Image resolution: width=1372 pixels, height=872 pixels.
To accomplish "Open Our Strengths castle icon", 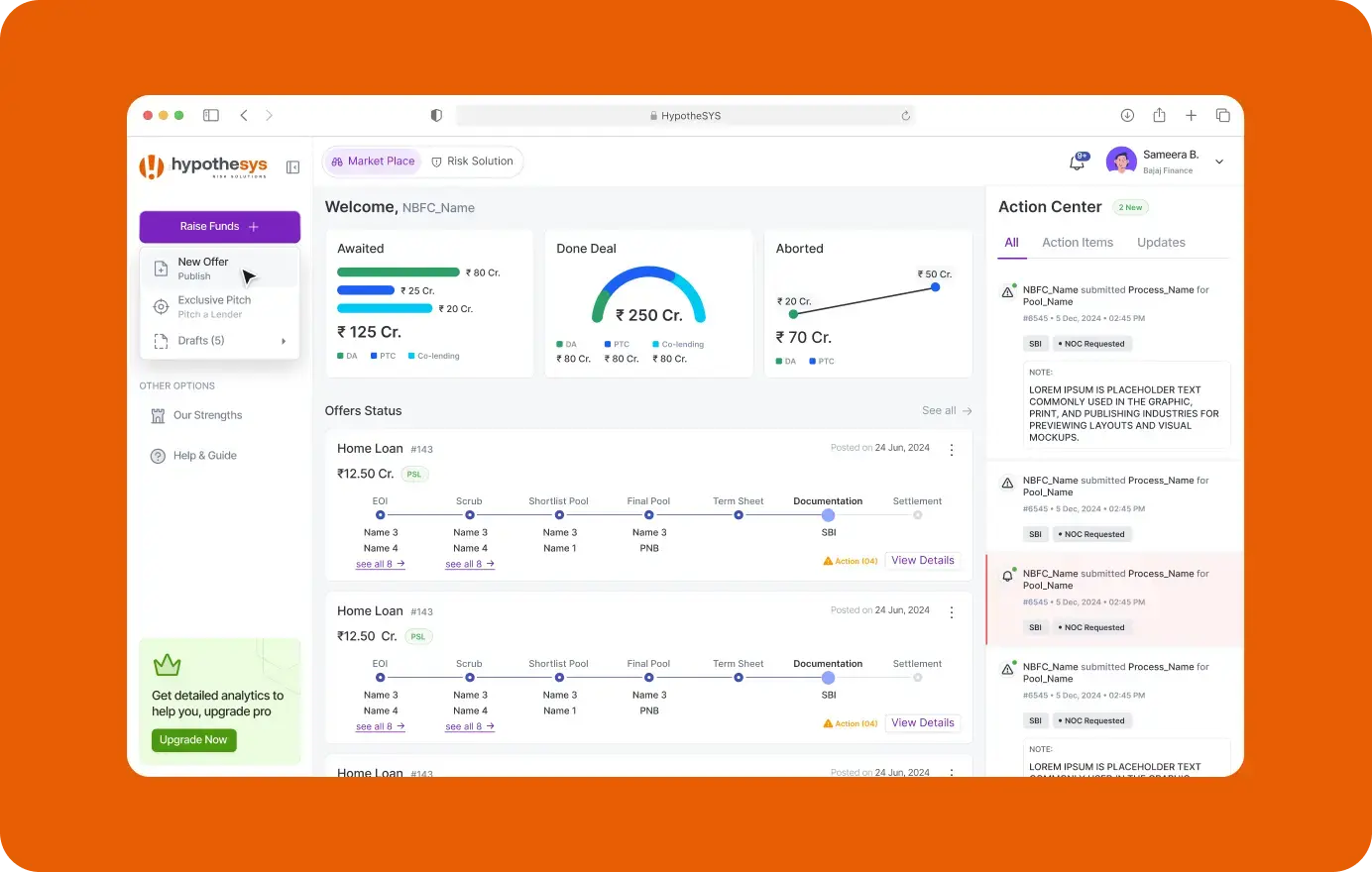I will pos(158,415).
